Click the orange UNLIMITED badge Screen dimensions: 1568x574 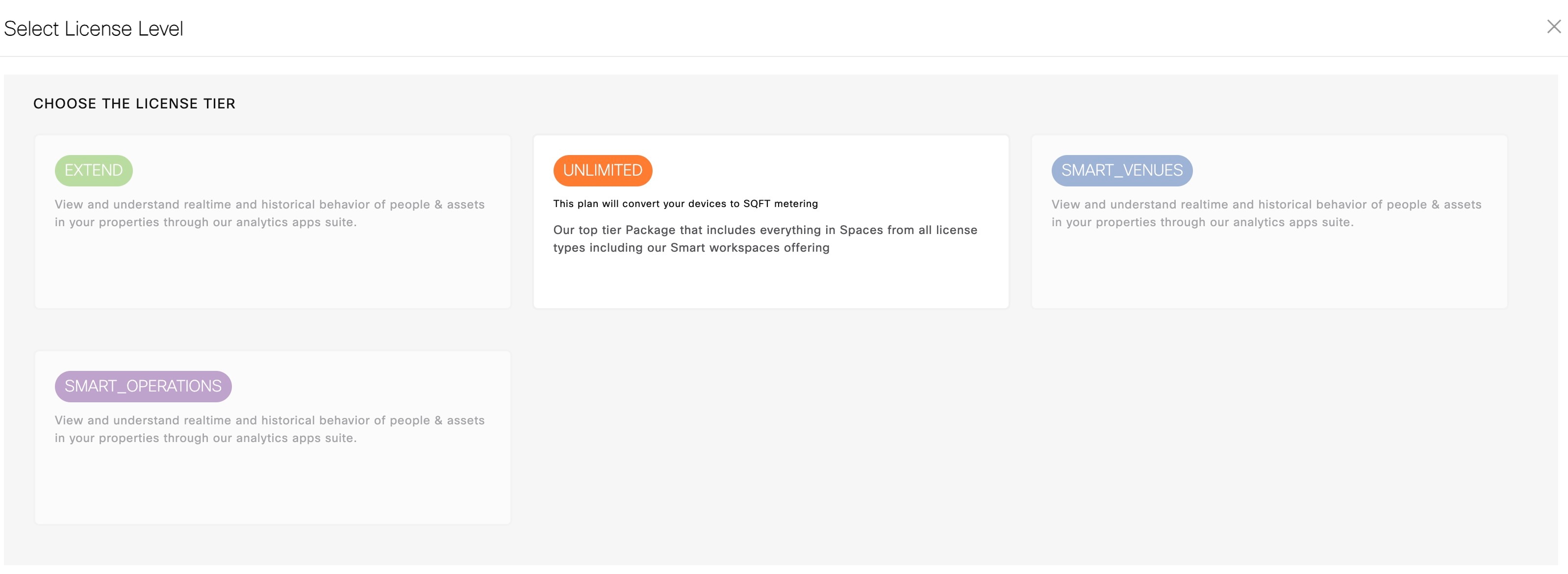[602, 170]
